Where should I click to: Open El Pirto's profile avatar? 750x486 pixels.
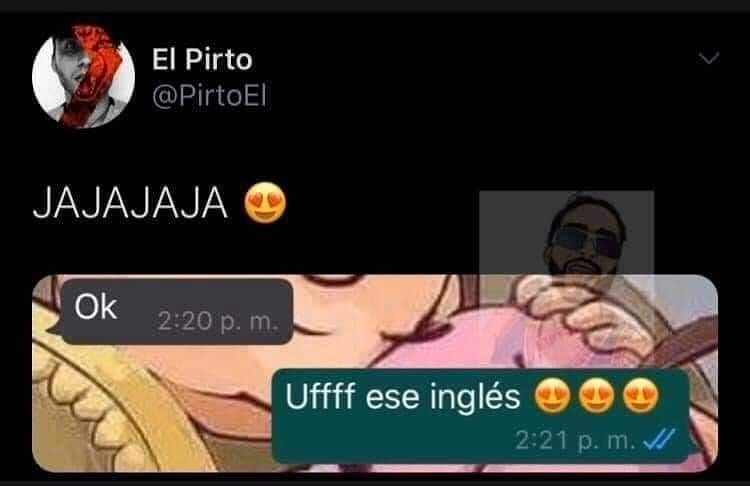83,77
